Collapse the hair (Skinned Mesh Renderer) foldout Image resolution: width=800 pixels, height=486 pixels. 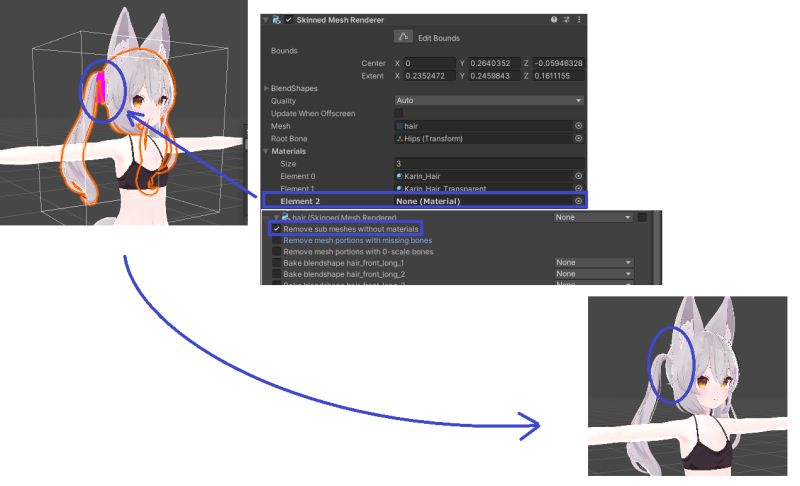click(x=276, y=217)
